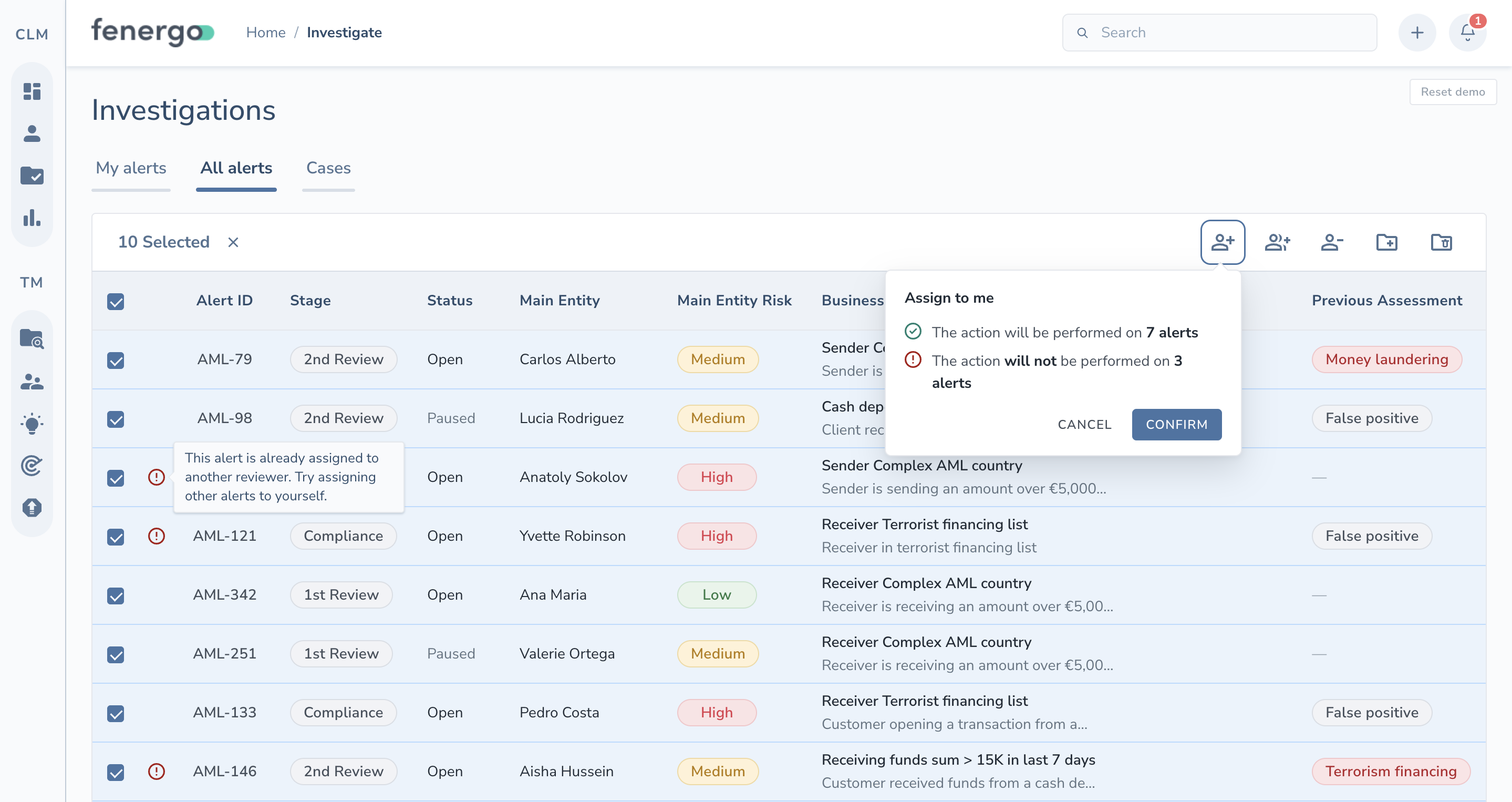Click the Investigate breadcrumb
Viewport: 1512px width, 802px height.
(x=344, y=32)
